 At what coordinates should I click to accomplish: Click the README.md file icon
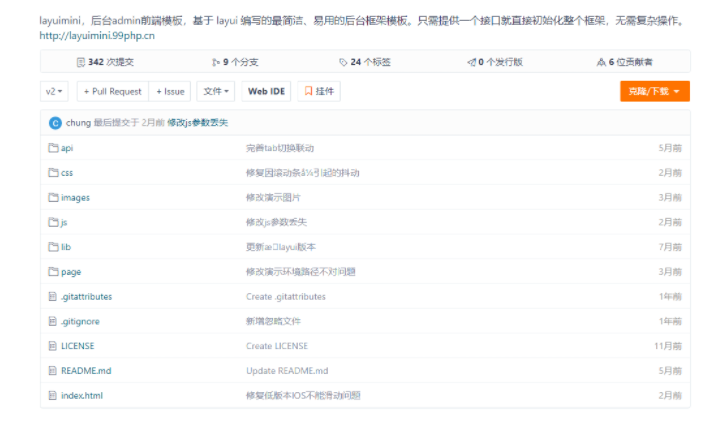[x=53, y=371]
